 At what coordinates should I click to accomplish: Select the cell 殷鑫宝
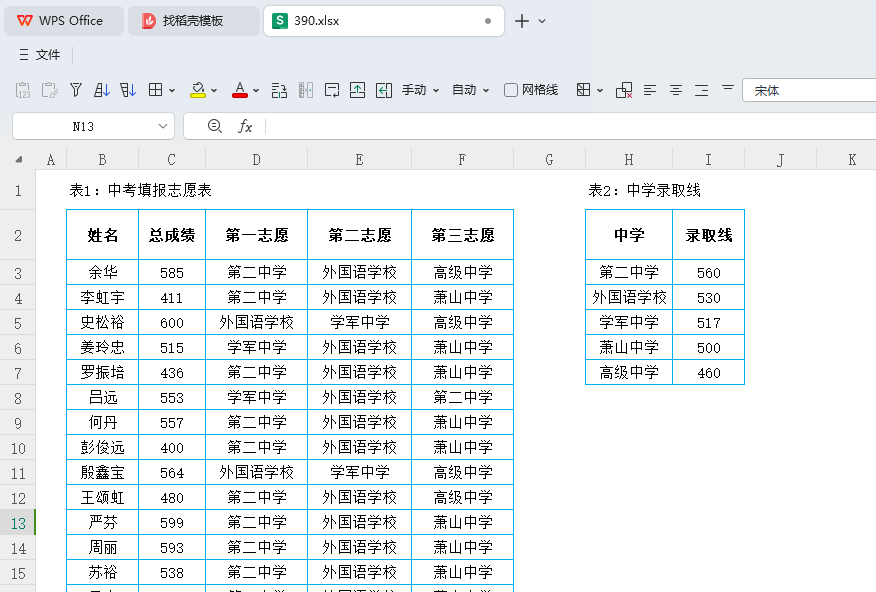point(102,472)
